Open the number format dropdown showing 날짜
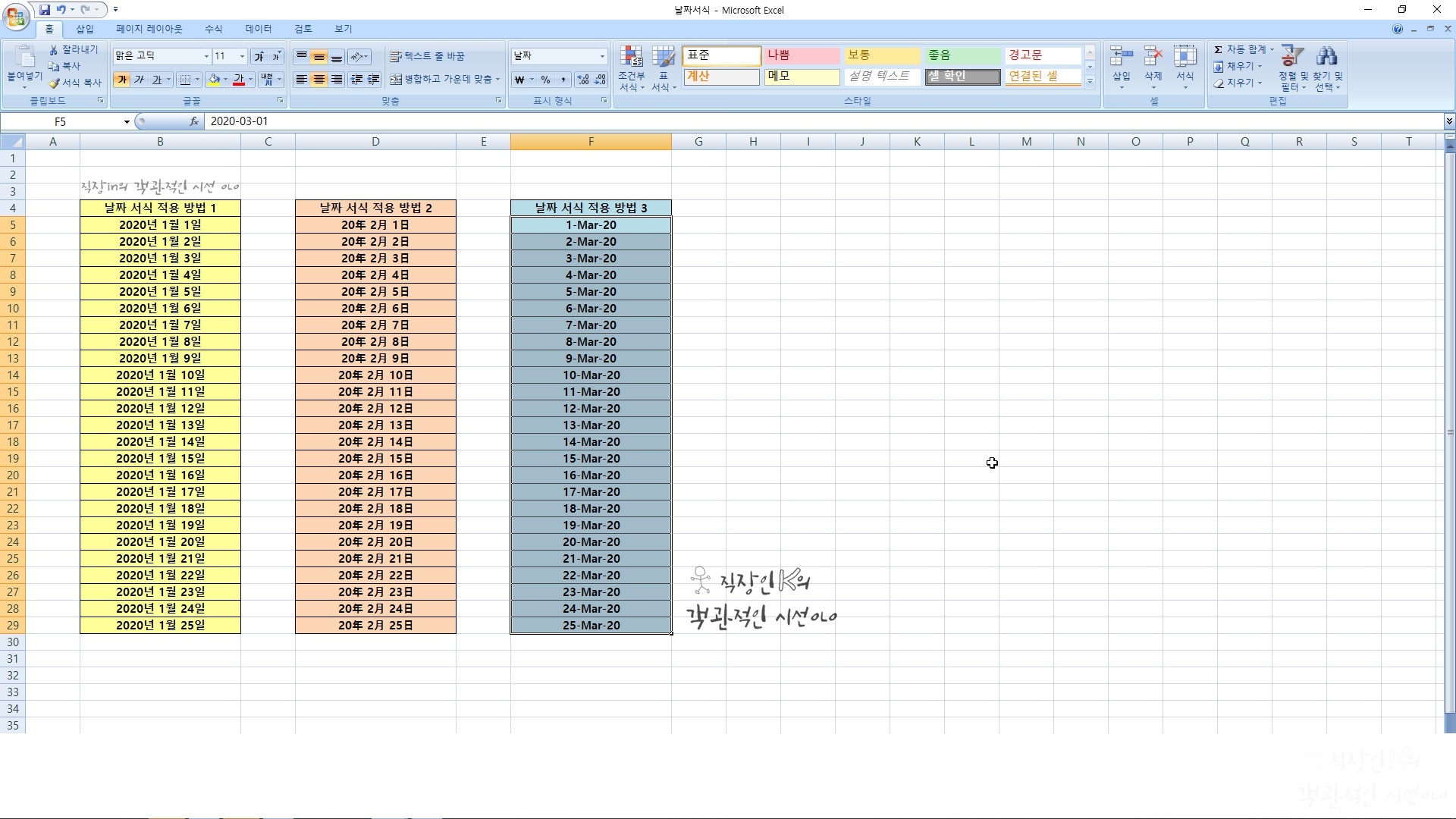 pyautogui.click(x=602, y=56)
